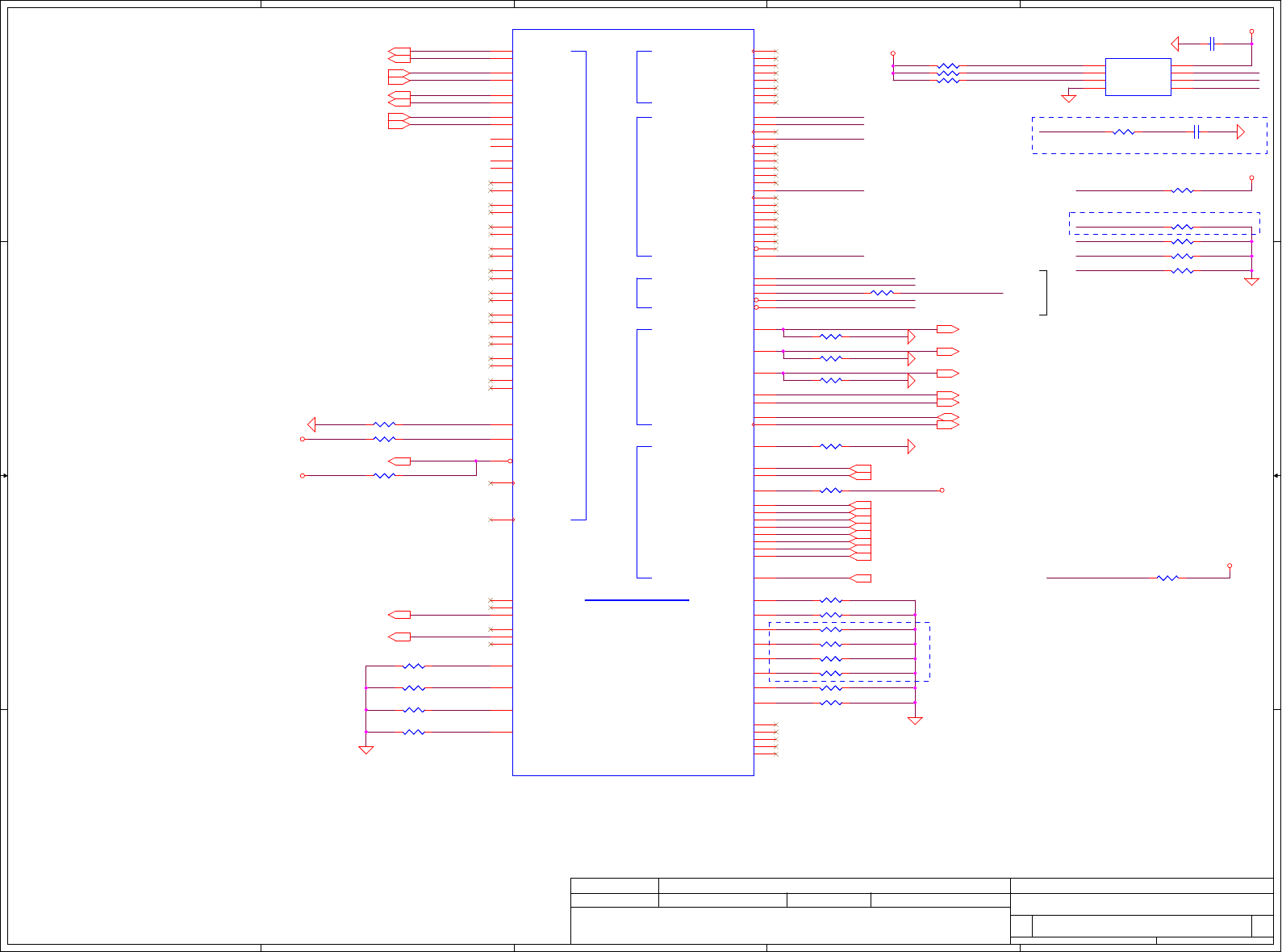Click the right-pointing arrow ending the top-right dashed box
The width and height of the screenshot is (1282, 952).
pyautogui.click(x=1241, y=132)
